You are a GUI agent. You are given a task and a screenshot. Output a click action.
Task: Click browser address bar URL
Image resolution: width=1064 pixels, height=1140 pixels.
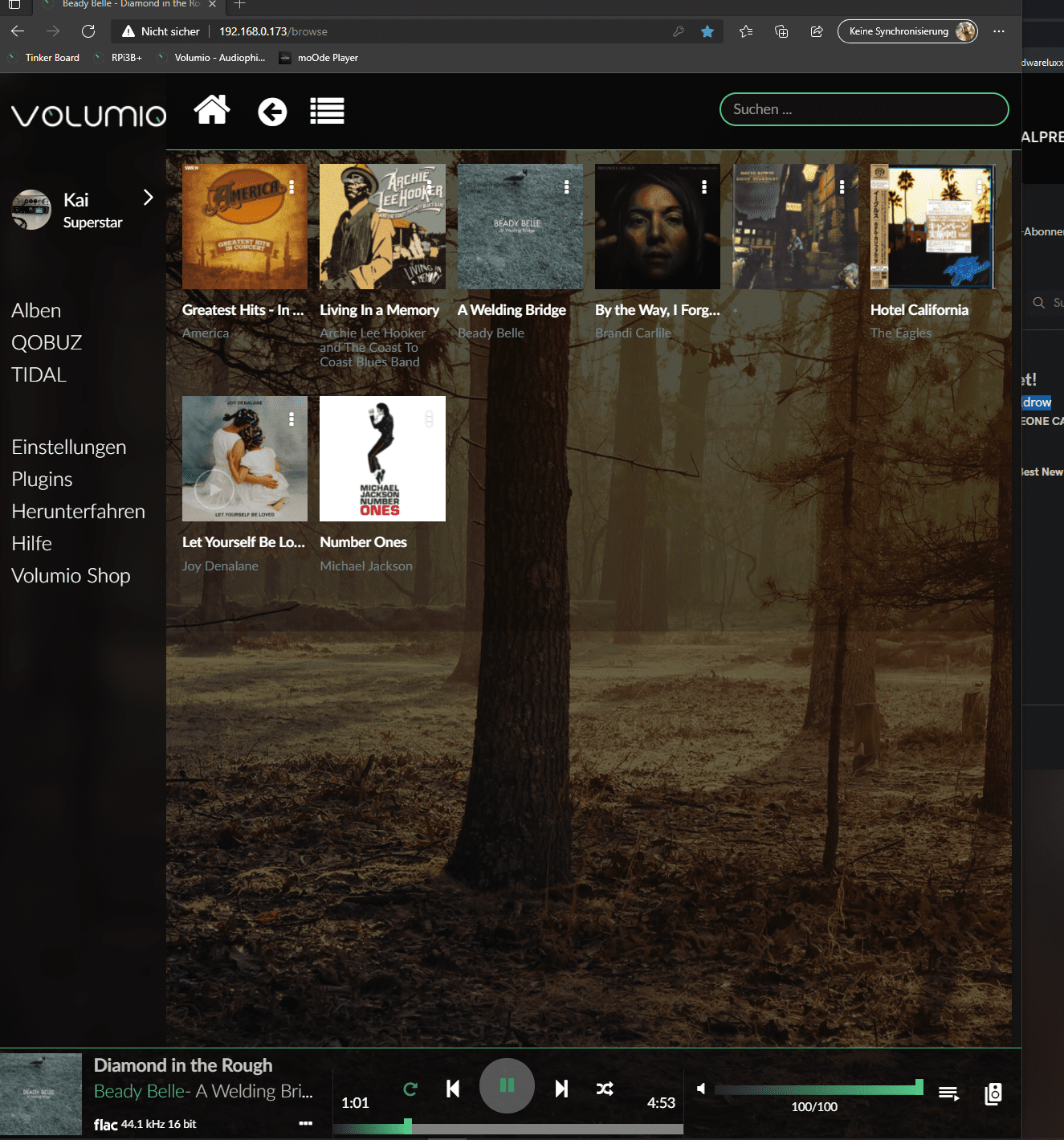[273, 31]
